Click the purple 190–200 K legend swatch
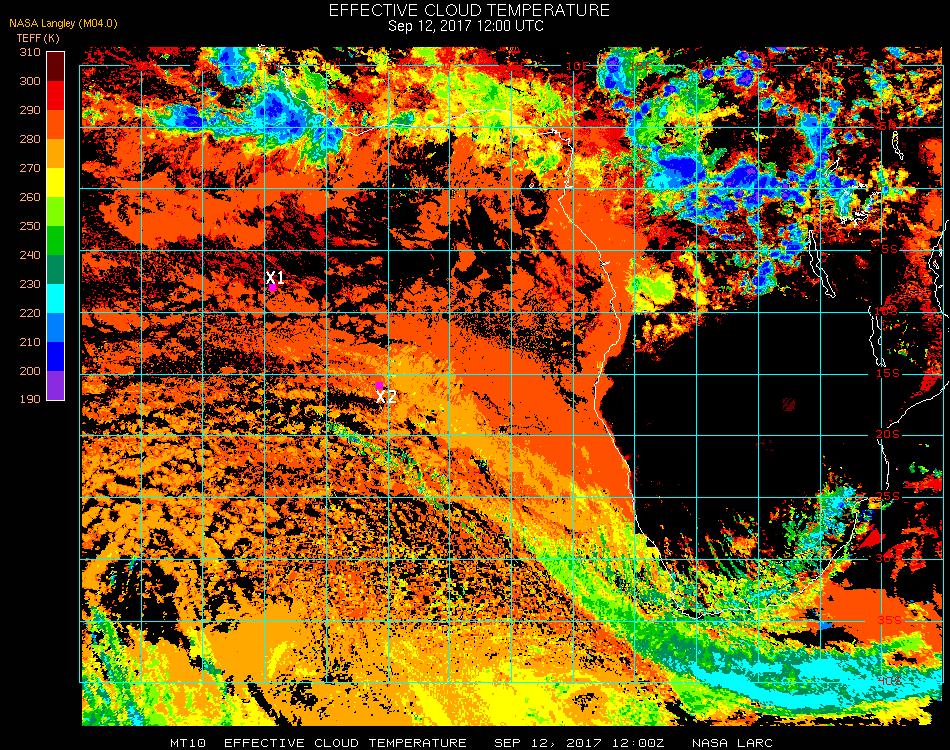Image resolution: width=950 pixels, height=750 pixels. pos(56,385)
